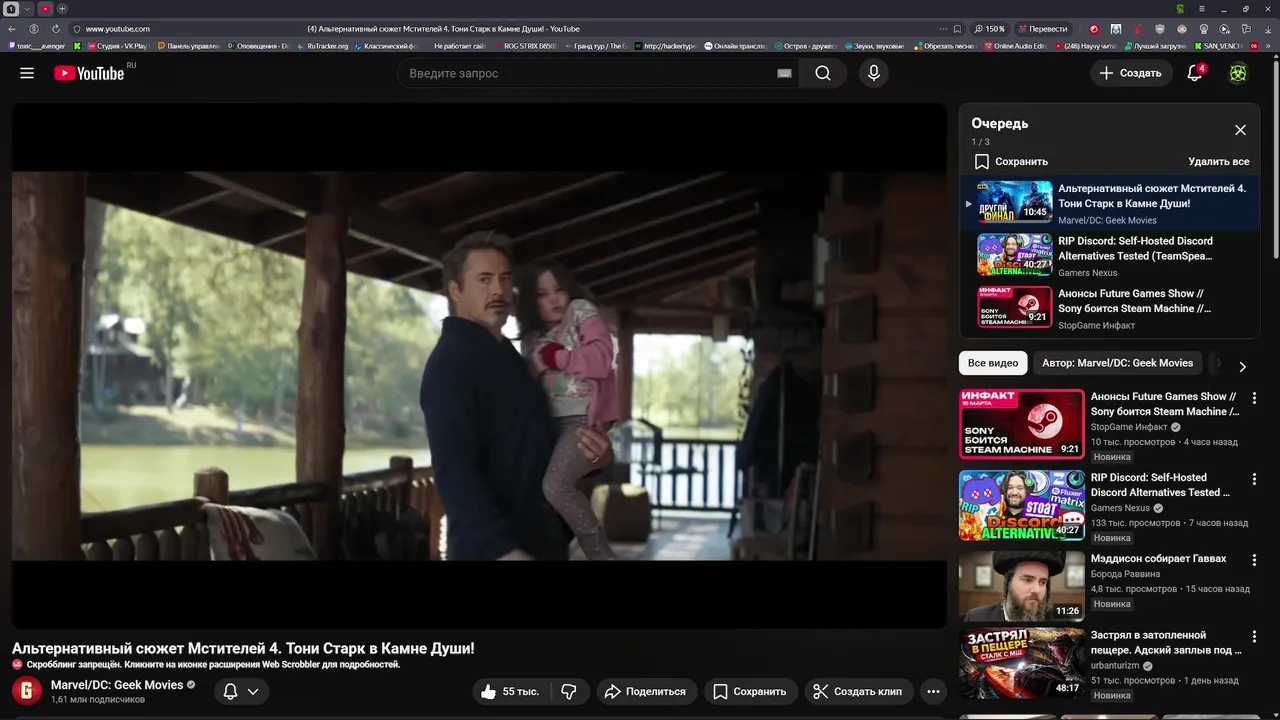This screenshot has height=720, width=1280.
Task: Open Борода Раввина channel link
Action: 1125,574
